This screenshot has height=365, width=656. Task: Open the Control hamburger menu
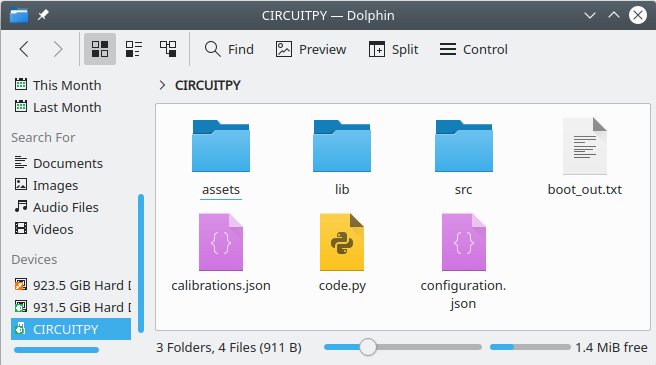click(x=473, y=49)
